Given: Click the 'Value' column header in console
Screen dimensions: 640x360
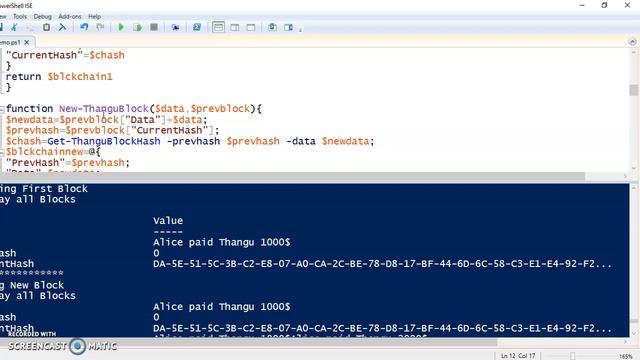Looking at the screenshot, I should tap(168, 221).
